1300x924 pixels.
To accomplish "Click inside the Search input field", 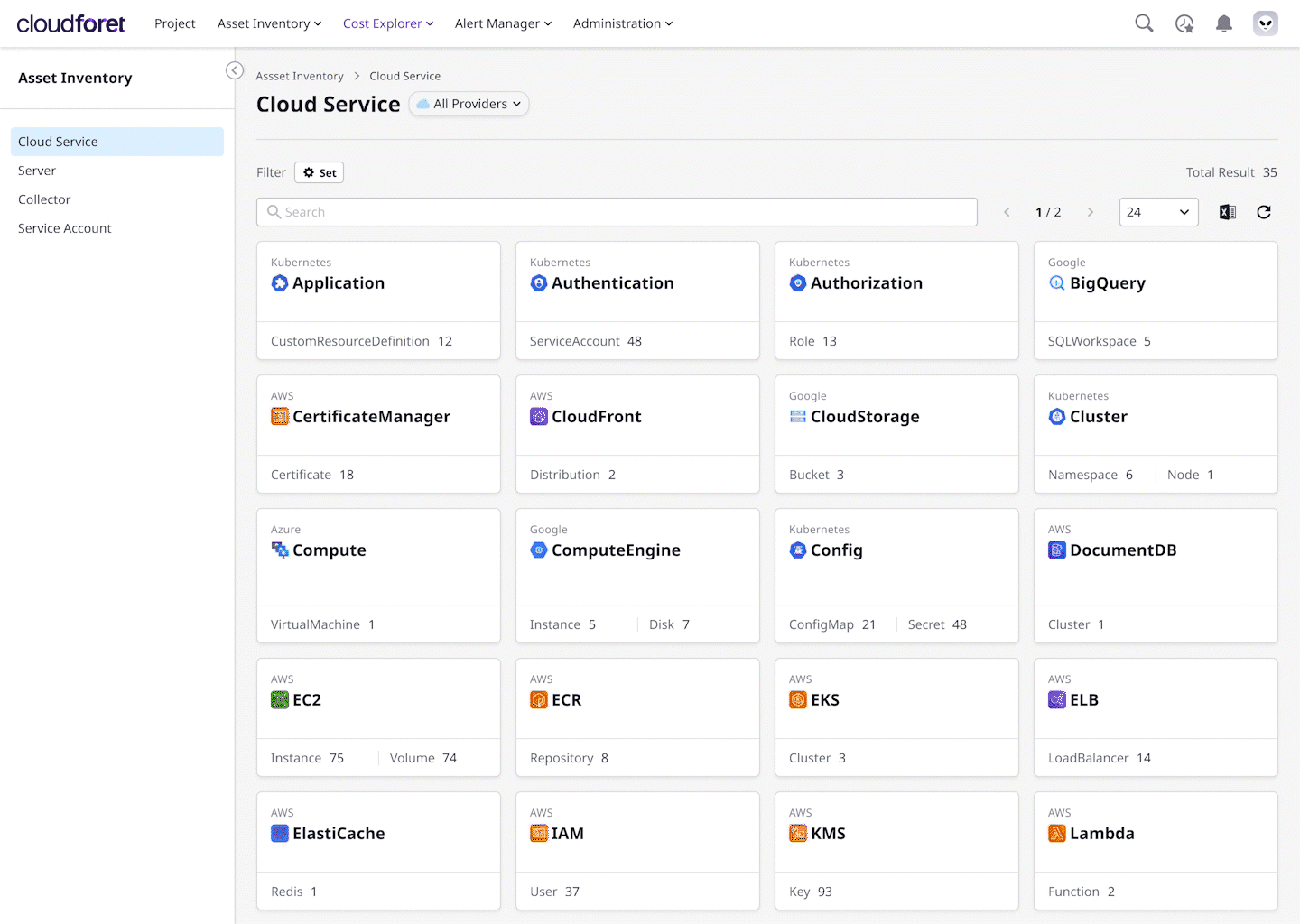I will (617, 211).
